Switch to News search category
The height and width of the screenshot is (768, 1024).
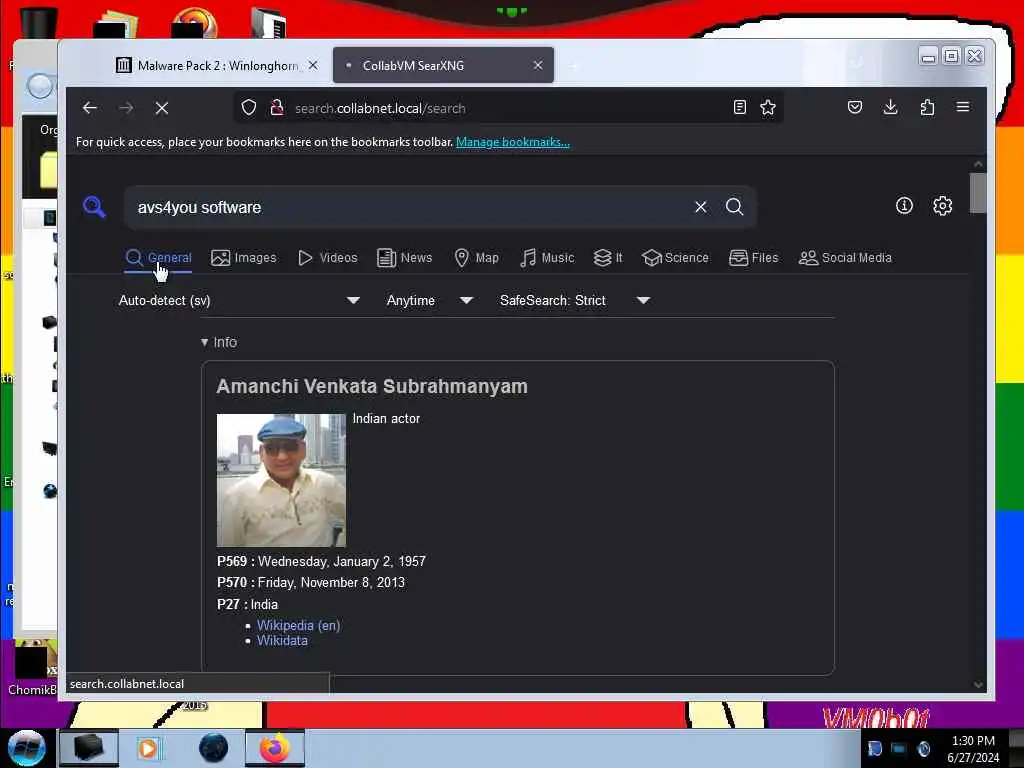tap(405, 258)
